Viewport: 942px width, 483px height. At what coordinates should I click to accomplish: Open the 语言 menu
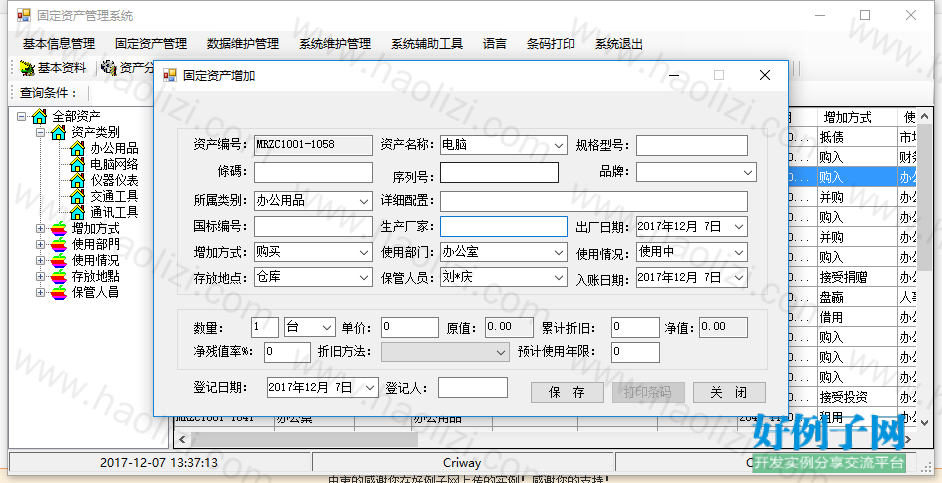(494, 44)
